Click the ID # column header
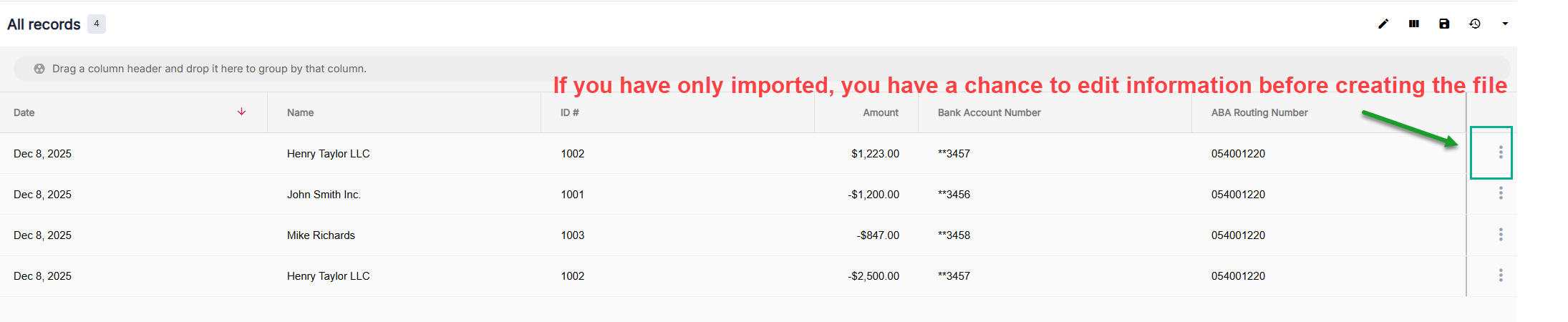The height and width of the screenshot is (322, 1568). pos(570,112)
